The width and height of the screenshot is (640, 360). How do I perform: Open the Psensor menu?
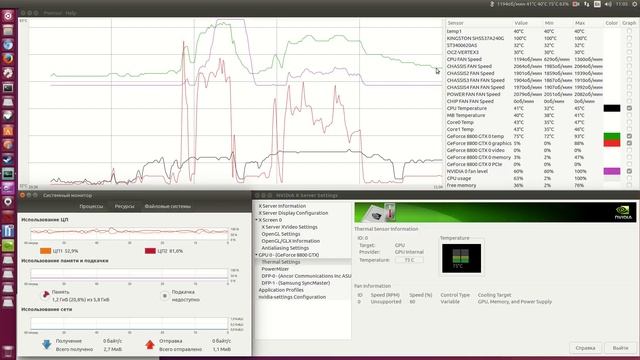pos(53,13)
